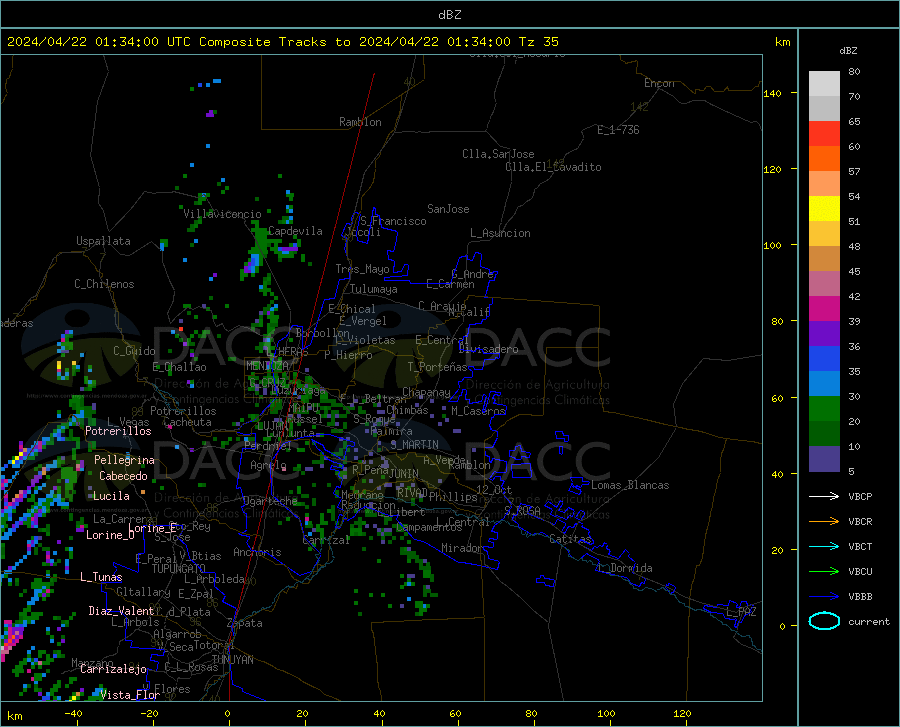Image resolution: width=900 pixels, height=727 pixels.
Task: Click the orange 60 dBZ color swatch
Action: pyautogui.click(x=824, y=158)
